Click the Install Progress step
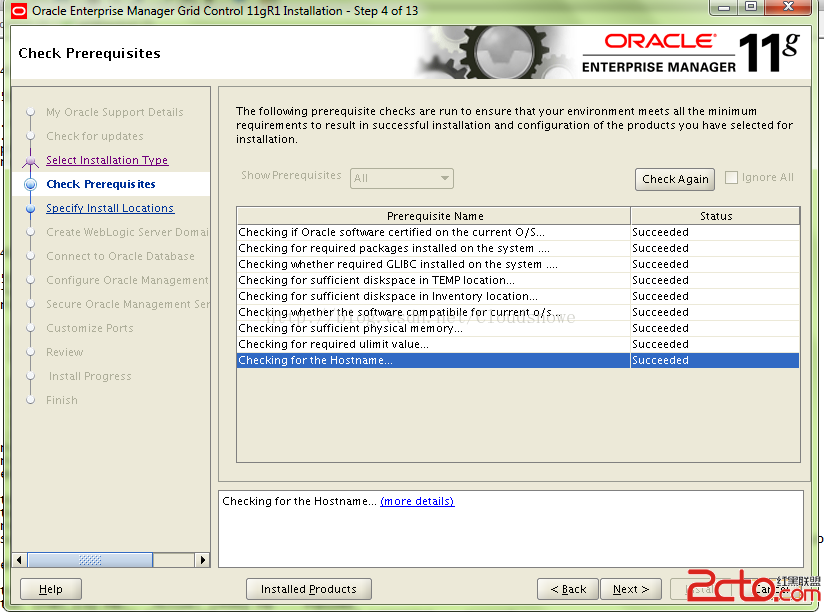Viewport: 824px width, 612px height. pos(90,376)
